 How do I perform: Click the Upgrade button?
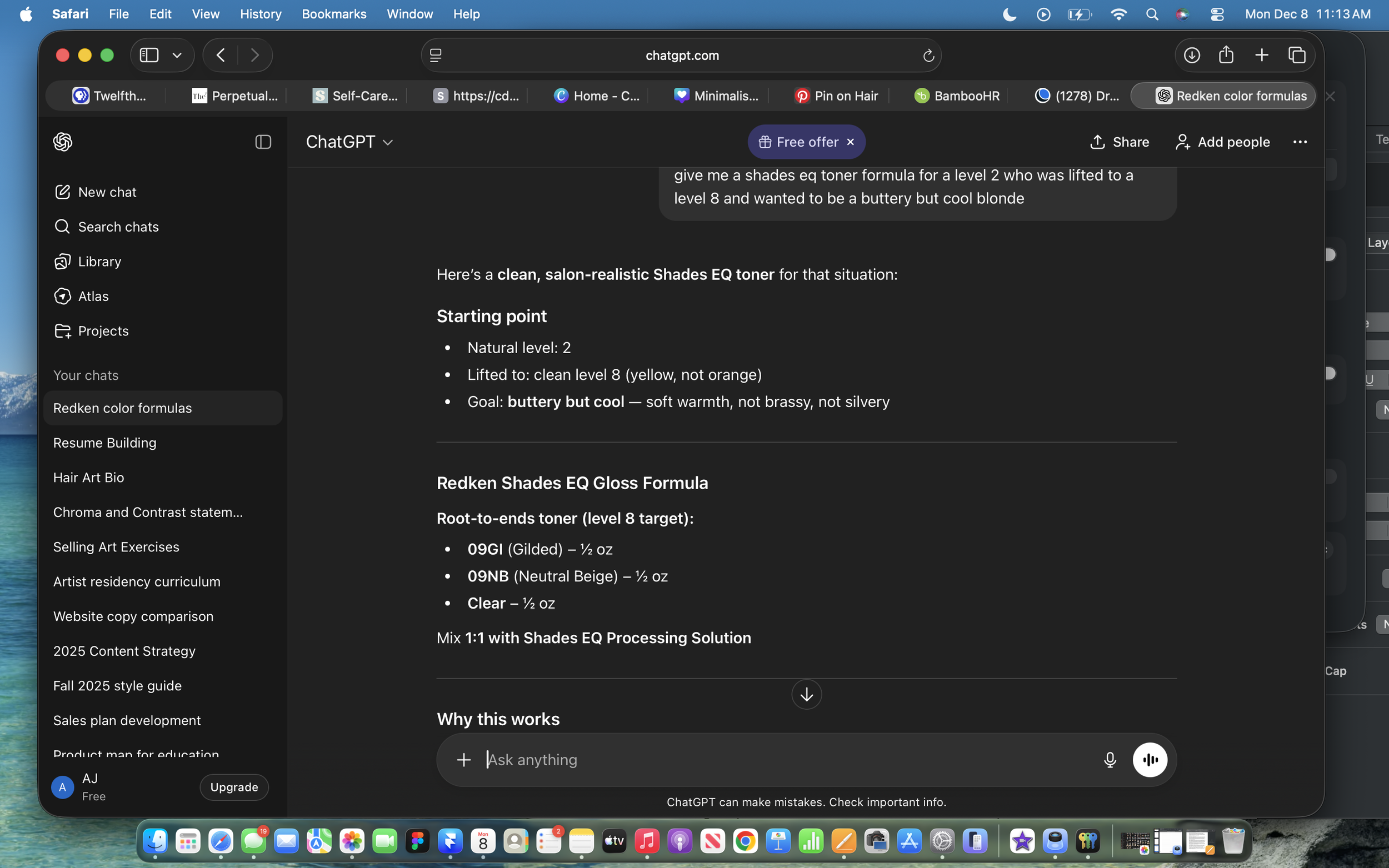234,787
